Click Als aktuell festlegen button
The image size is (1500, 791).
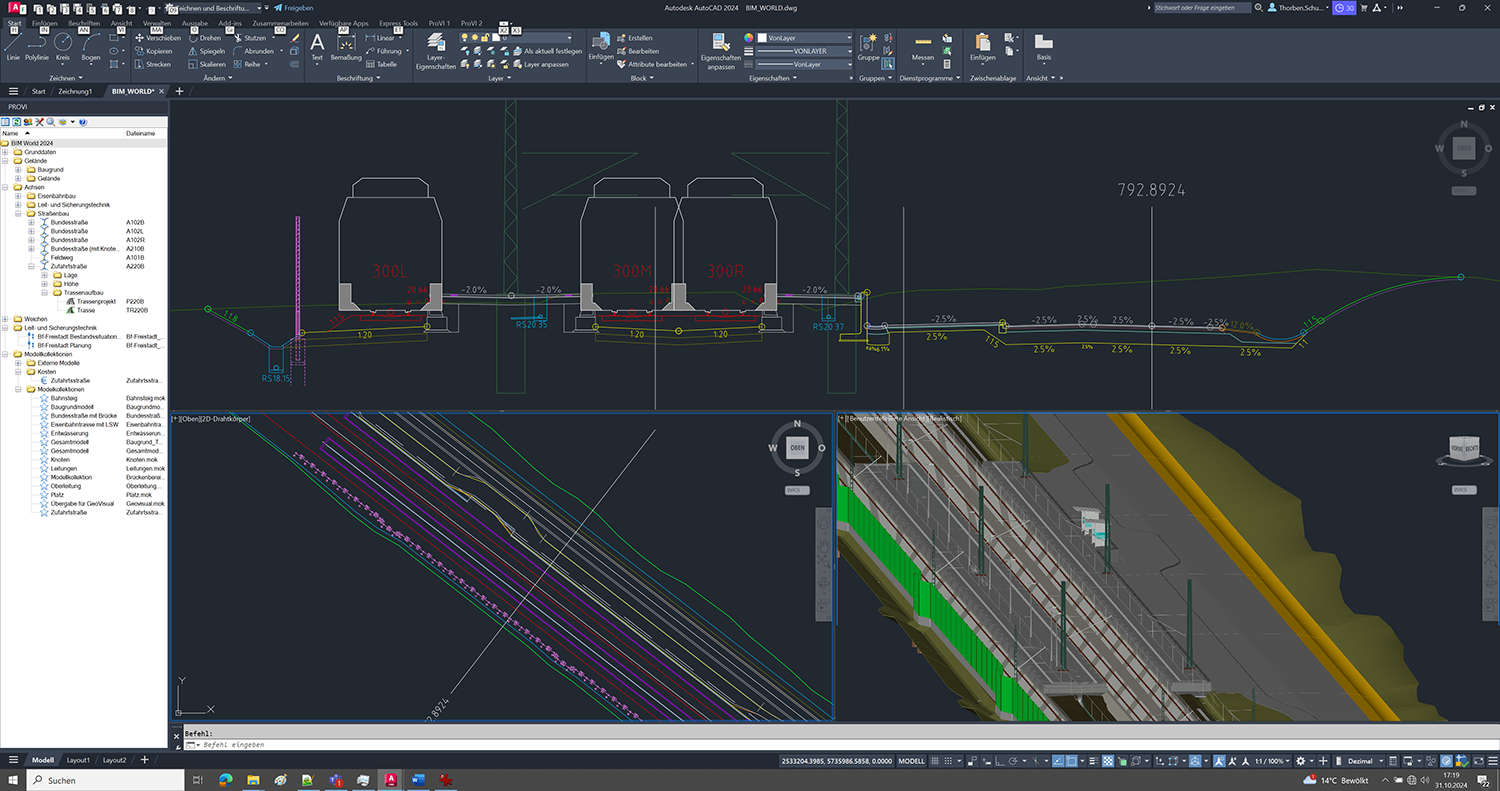tap(552, 51)
